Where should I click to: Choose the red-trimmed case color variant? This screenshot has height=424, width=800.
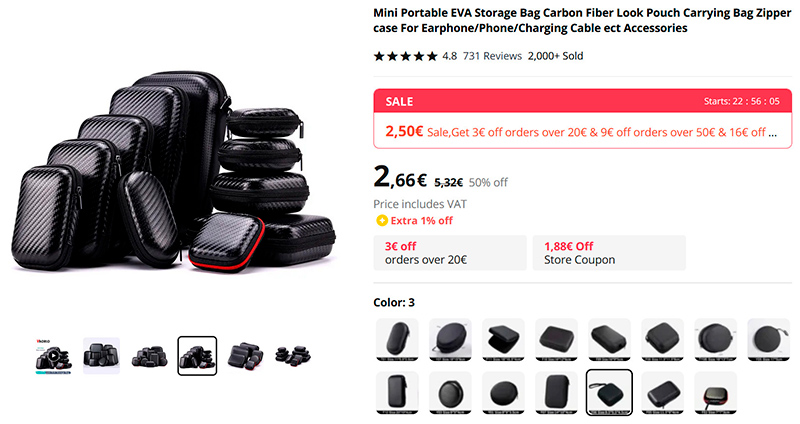pyautogui.click(x=716, y=392)
